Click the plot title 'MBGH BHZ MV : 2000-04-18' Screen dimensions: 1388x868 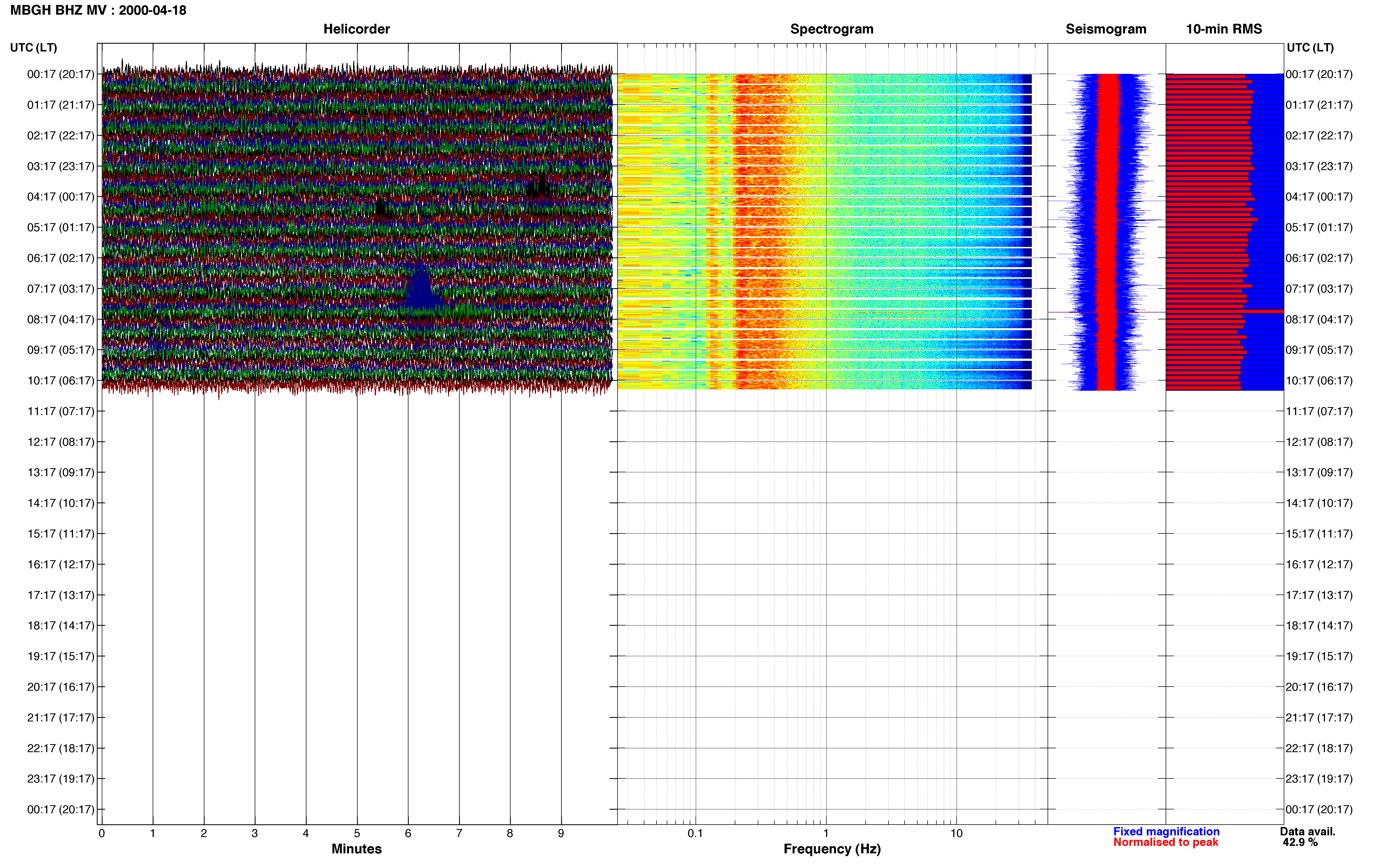pos(98,10)
